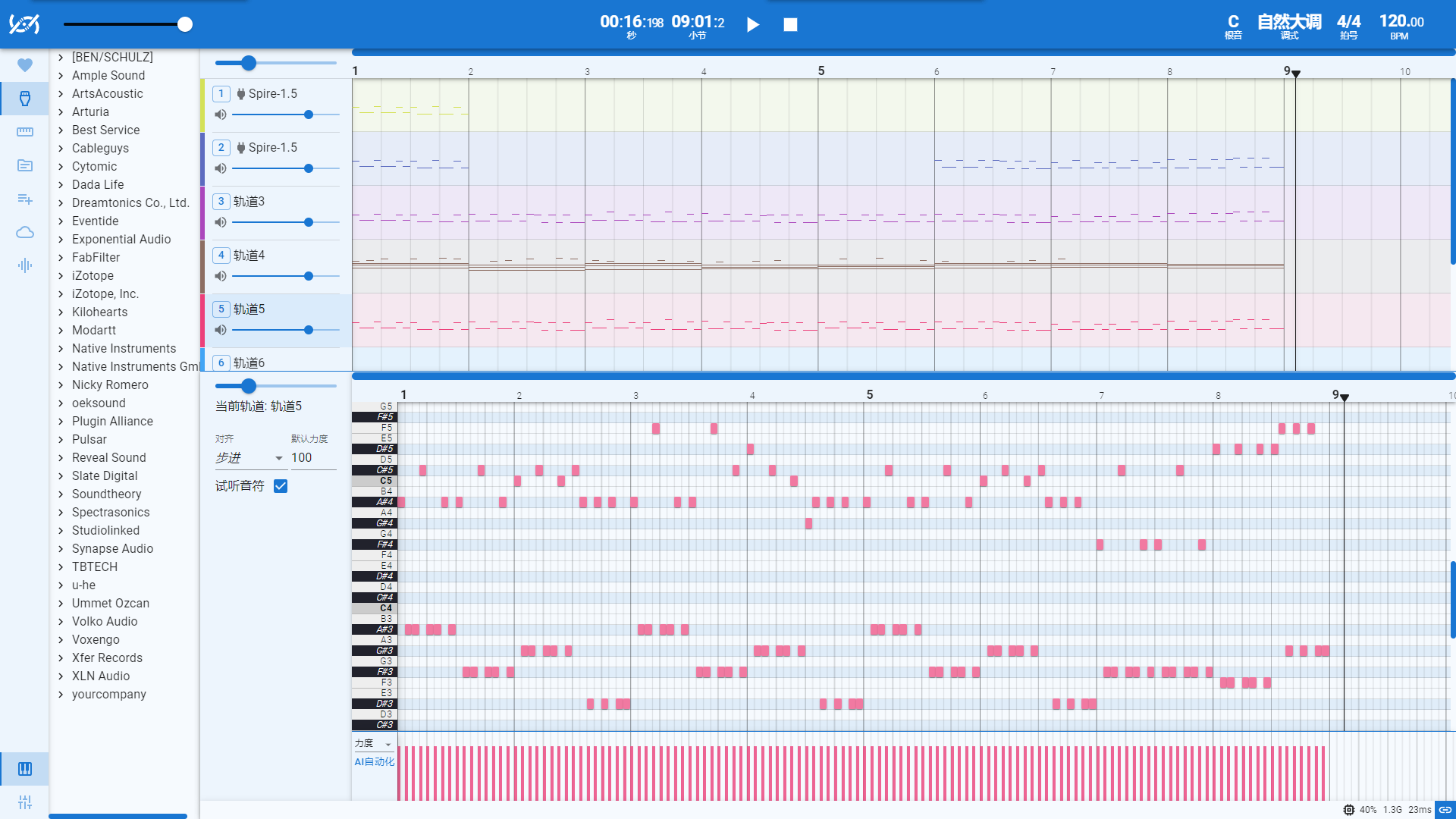1456x819 pixels.
Task: Open the 力度 parameter dropdown
Action: click(373, 744)
